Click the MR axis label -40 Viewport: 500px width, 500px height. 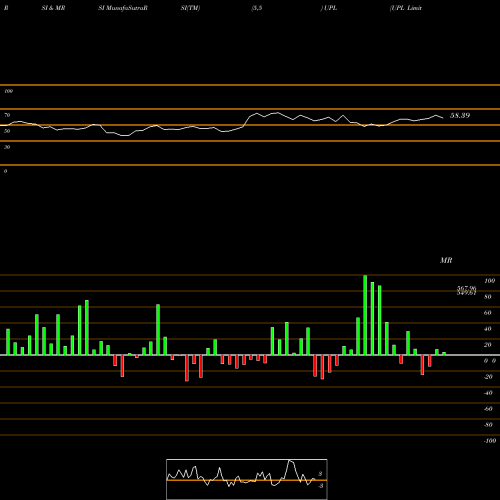488,393
